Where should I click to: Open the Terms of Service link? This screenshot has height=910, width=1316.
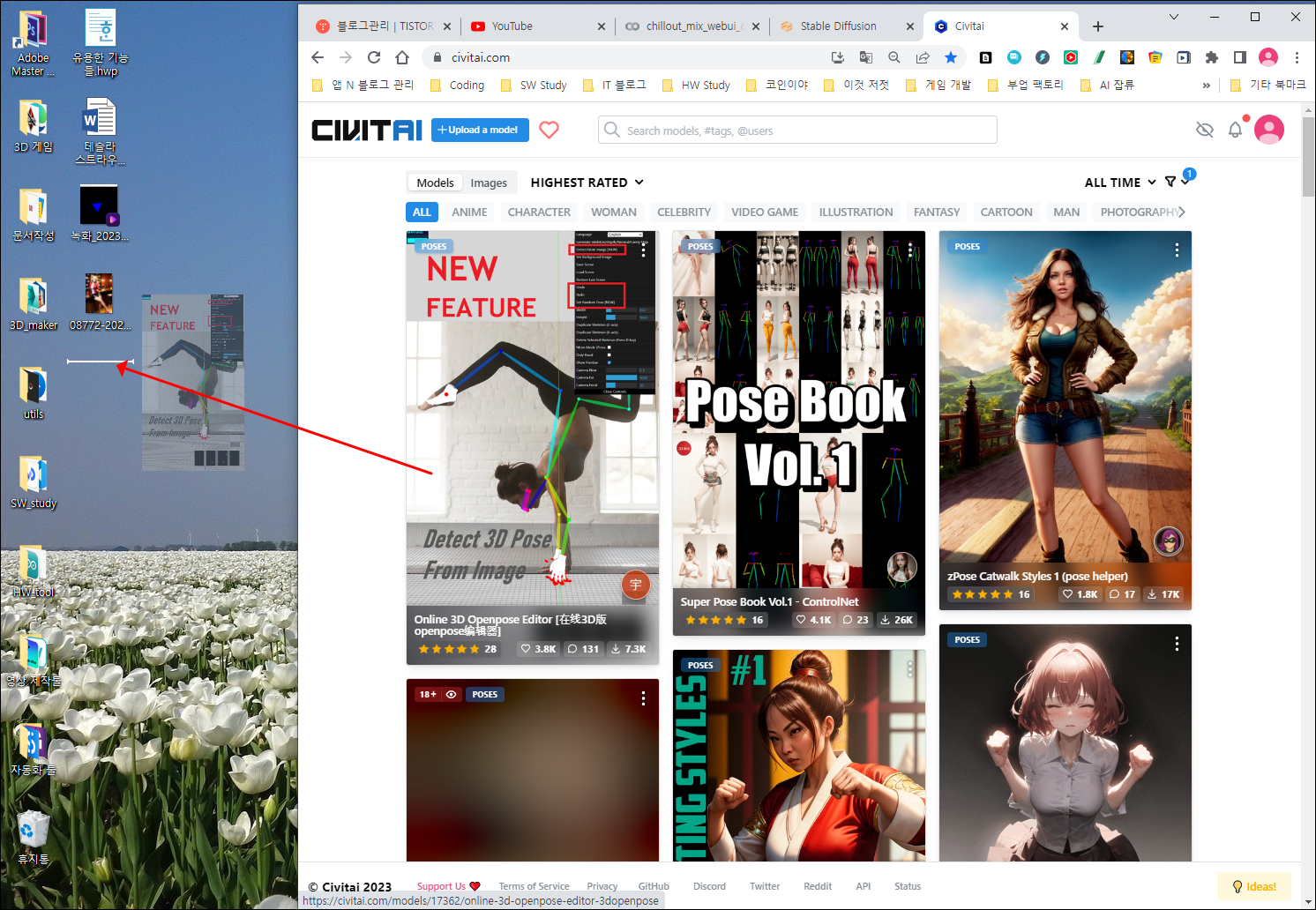[534, 886]
